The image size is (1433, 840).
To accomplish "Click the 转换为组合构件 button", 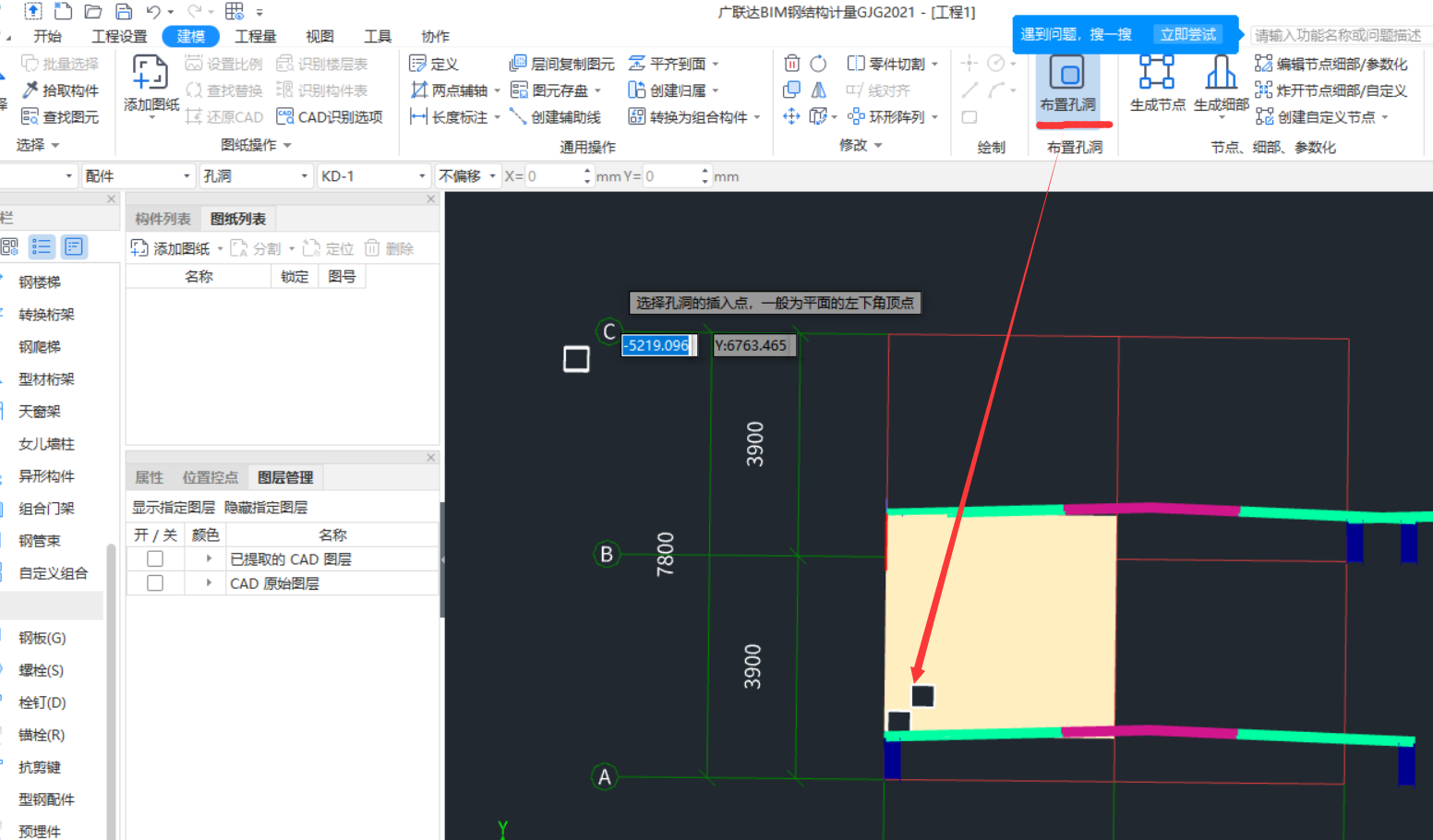I will (688, 117).
